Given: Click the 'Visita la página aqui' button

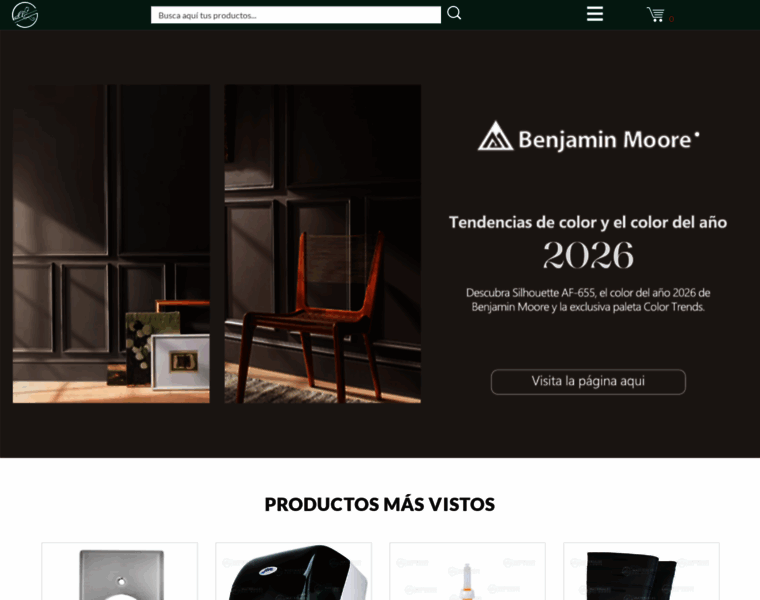Looking at the screenshot, I should (x=588, y=381).
